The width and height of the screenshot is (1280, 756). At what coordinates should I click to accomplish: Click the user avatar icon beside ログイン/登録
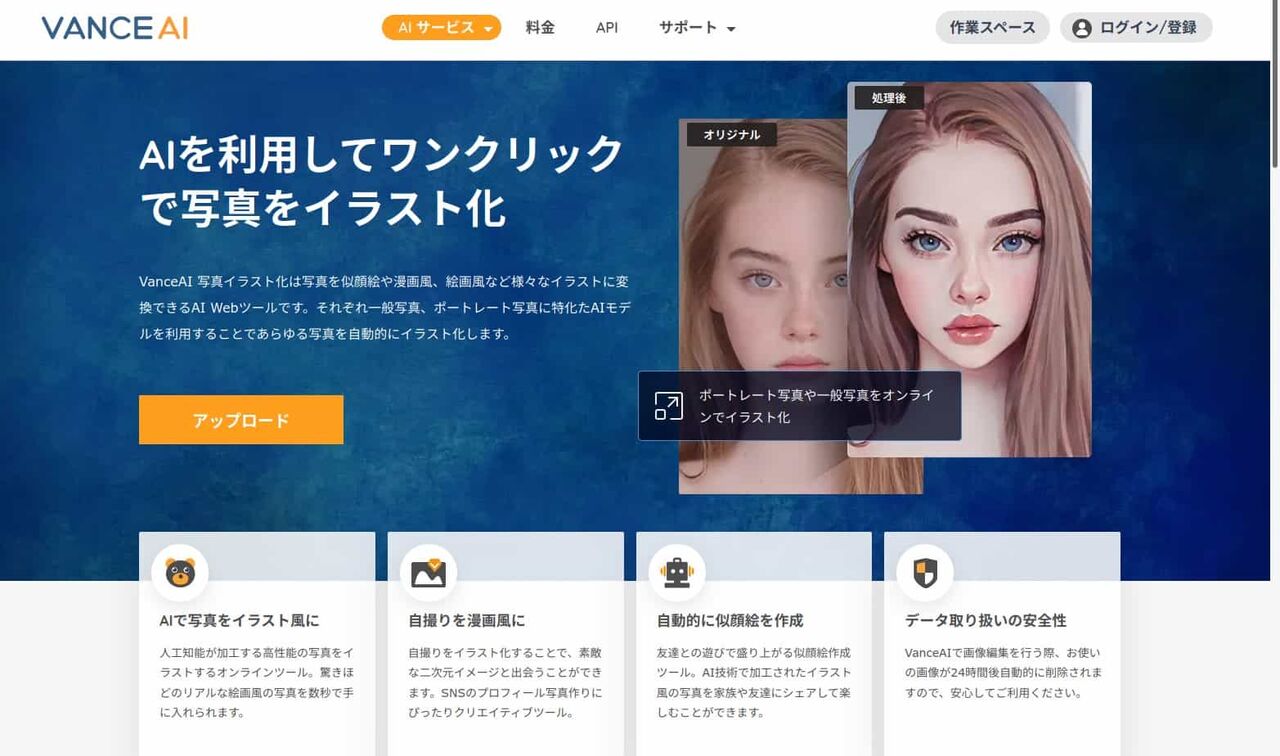[x=1079, y=27]
